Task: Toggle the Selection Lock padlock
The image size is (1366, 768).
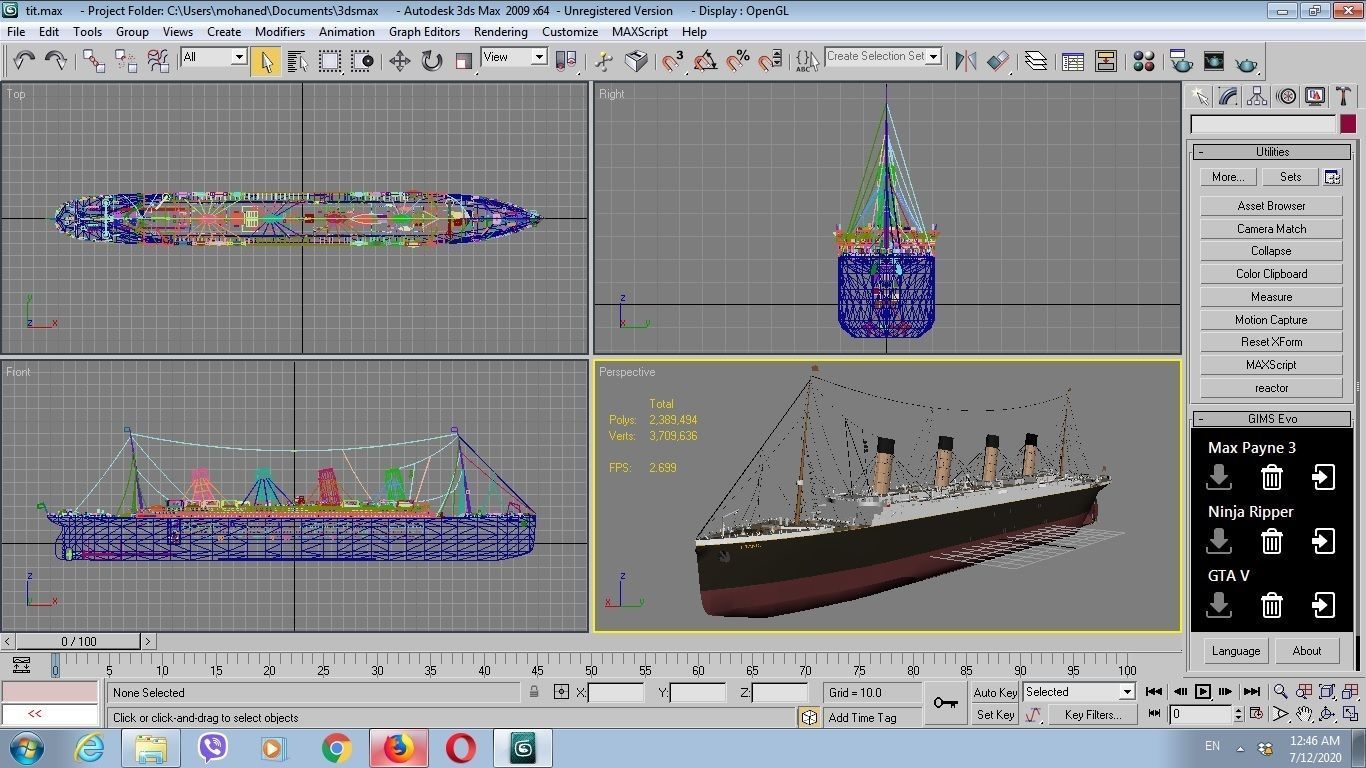Action: coord(534,692)
